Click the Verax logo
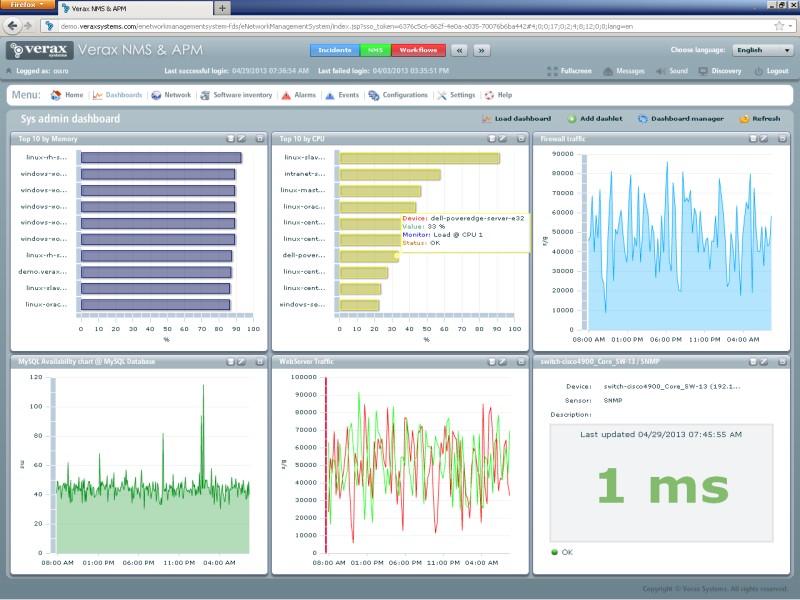This screenshot has width=800, height=600. [x=40, y=50]
